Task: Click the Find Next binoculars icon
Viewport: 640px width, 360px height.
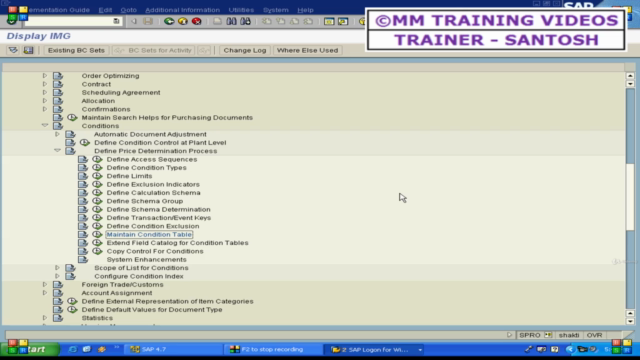Action: click(x=245, y=21)
